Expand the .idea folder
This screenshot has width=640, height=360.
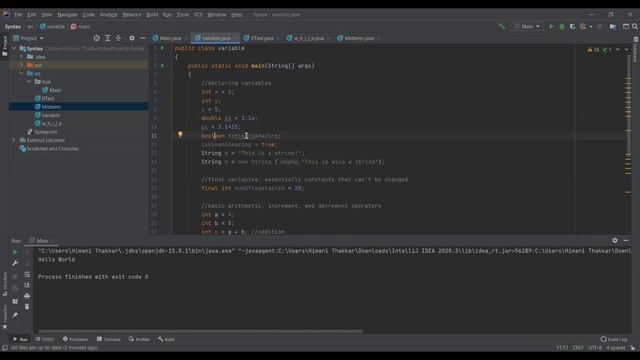[22, 57]
